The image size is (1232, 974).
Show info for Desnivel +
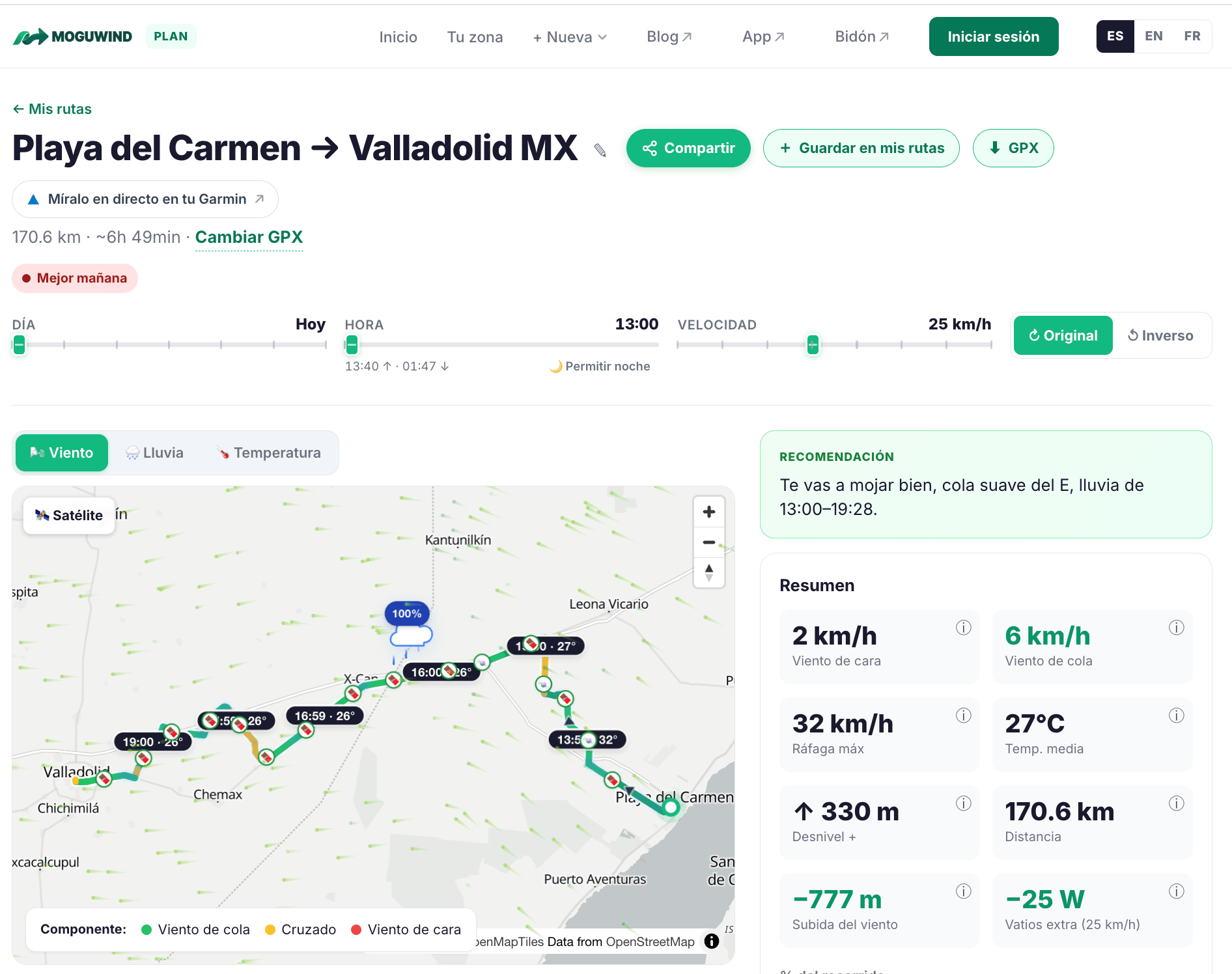(x=963, y=803)
